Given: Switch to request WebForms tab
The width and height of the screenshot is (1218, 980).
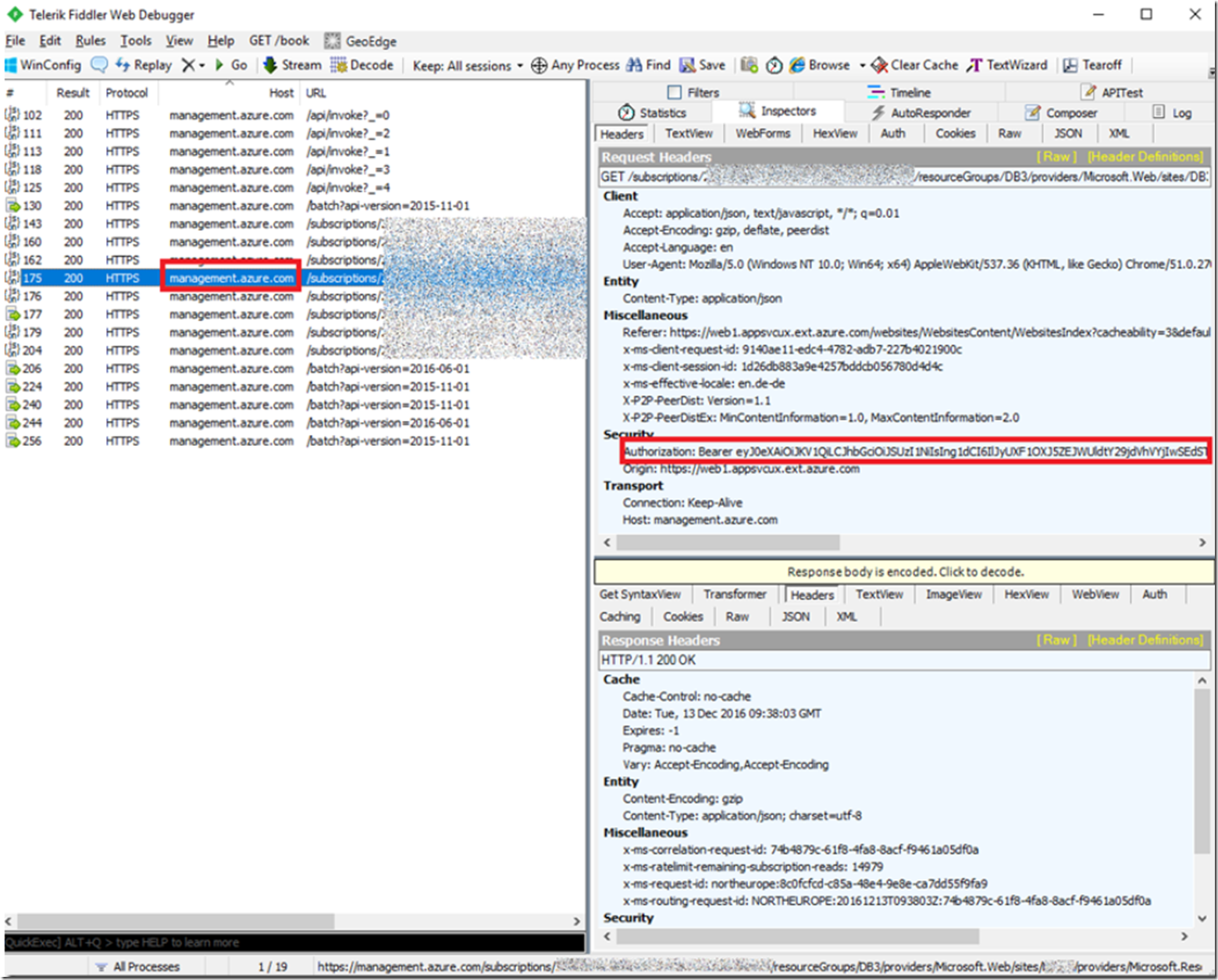Looking at the screenshot, I should point(763,134).
